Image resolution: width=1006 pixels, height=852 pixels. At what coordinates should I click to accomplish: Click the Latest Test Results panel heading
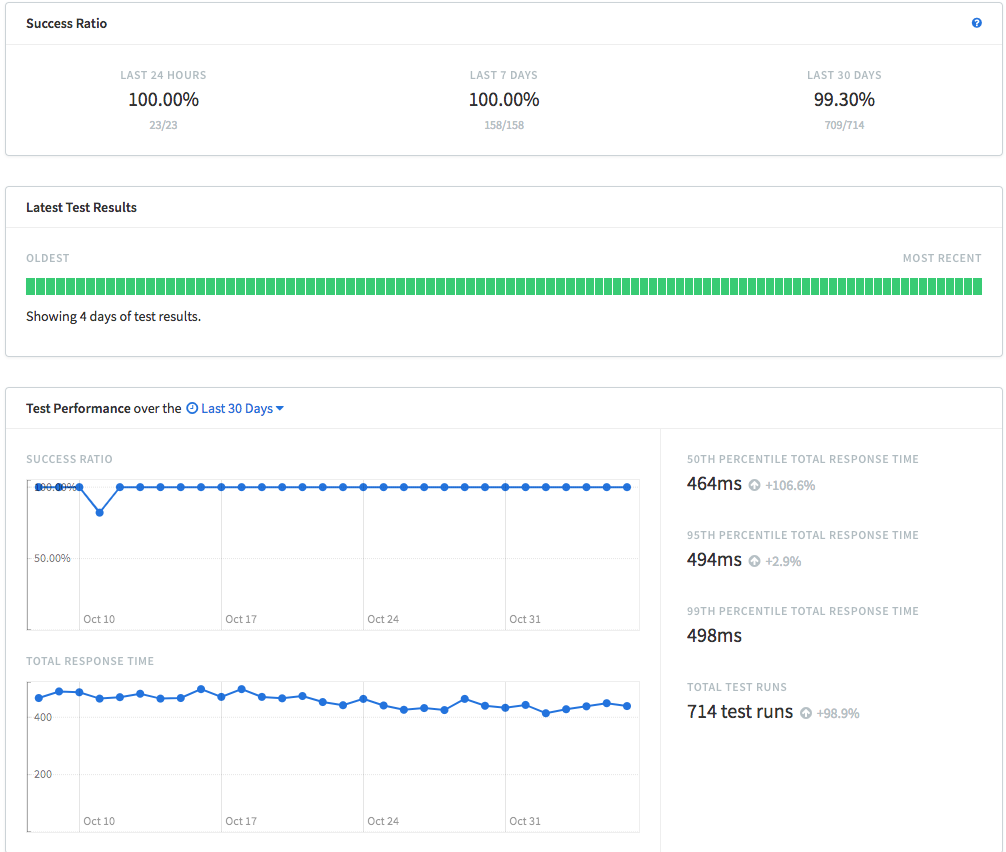click(81, 208)
